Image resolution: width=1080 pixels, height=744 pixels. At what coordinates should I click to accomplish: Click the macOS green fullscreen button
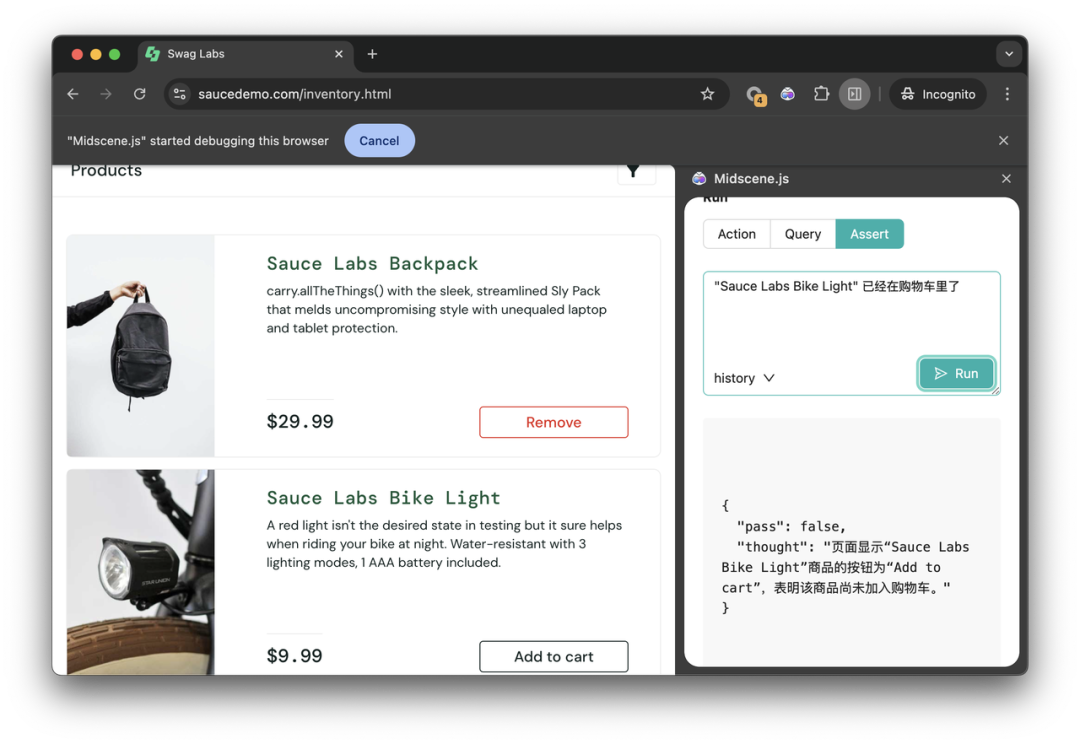tap(114, 54)
